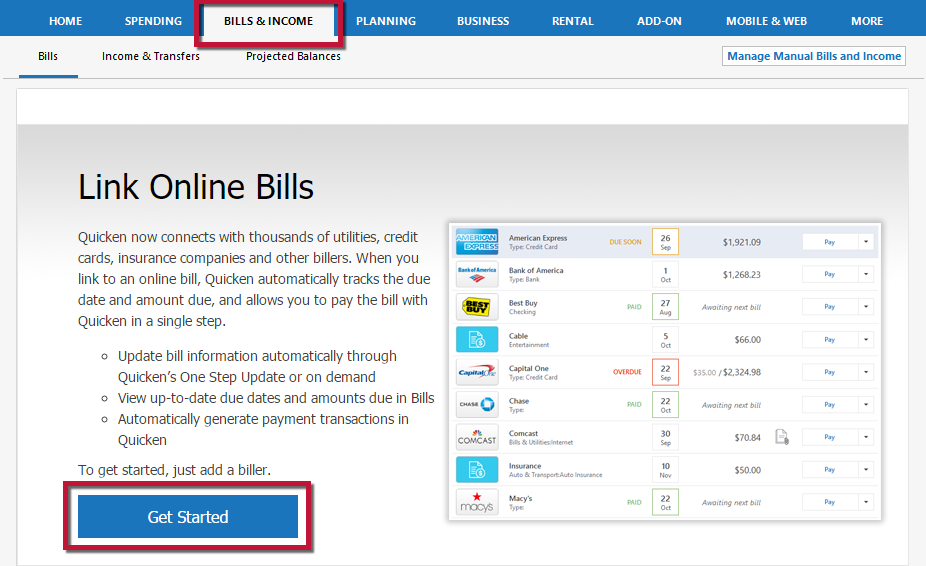The width and height of the screenshot is (926, 566).
Task: Click the Cable bill document icon
Action: [x=477, y=339]
